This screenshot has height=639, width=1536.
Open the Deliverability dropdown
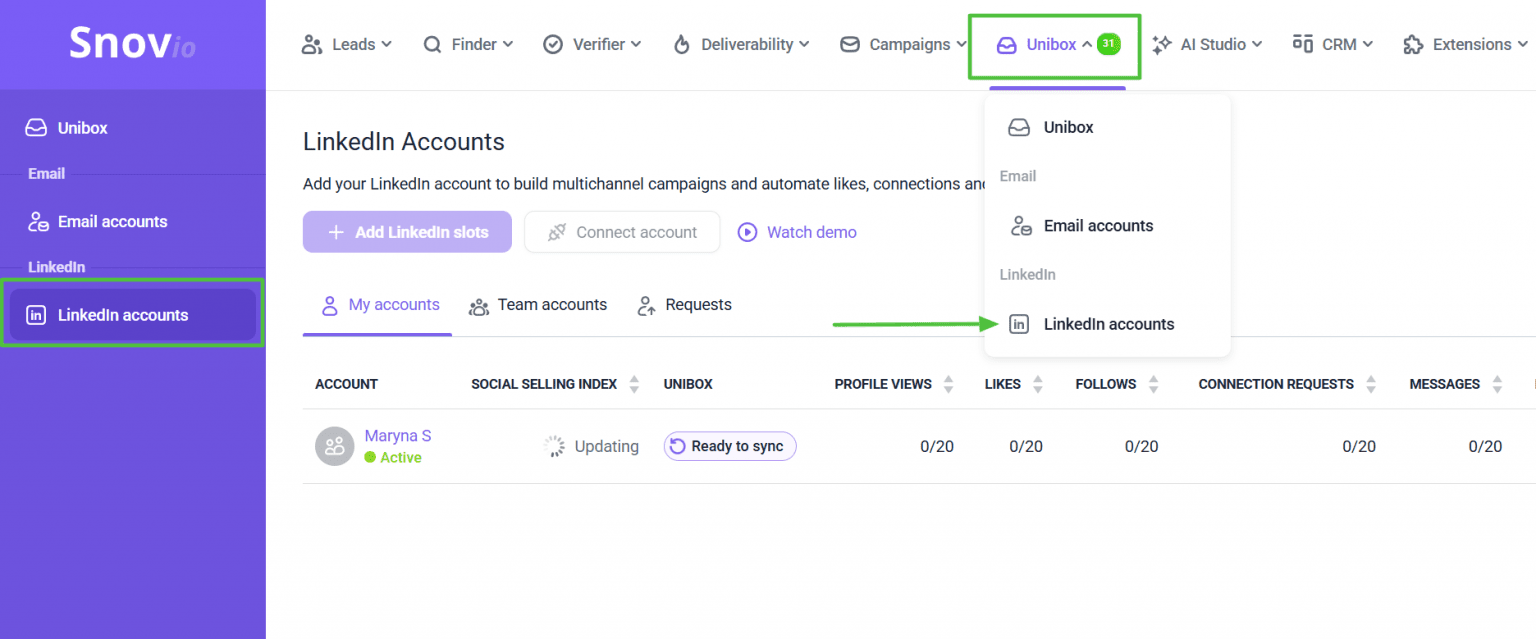[745, 44]
